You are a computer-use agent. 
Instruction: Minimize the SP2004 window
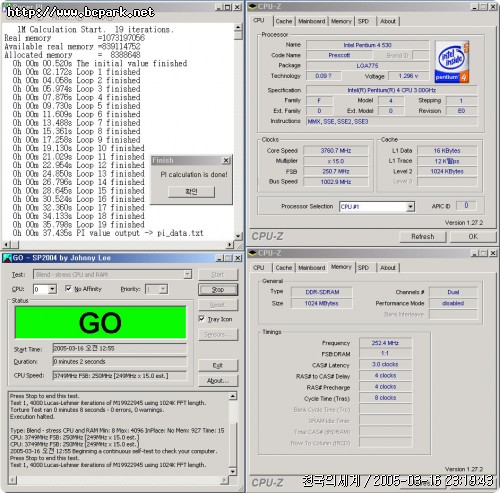tap(219, 258)
